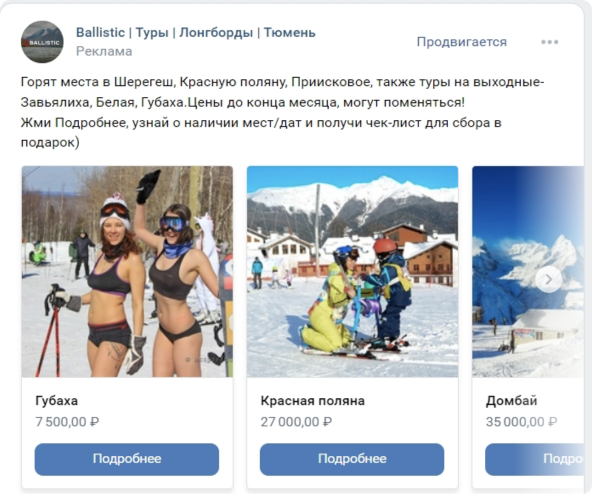Viewport: 592px width, 494px height.
Task: Click Подробнее button under Домбай card
Action: tap(535, 459)
